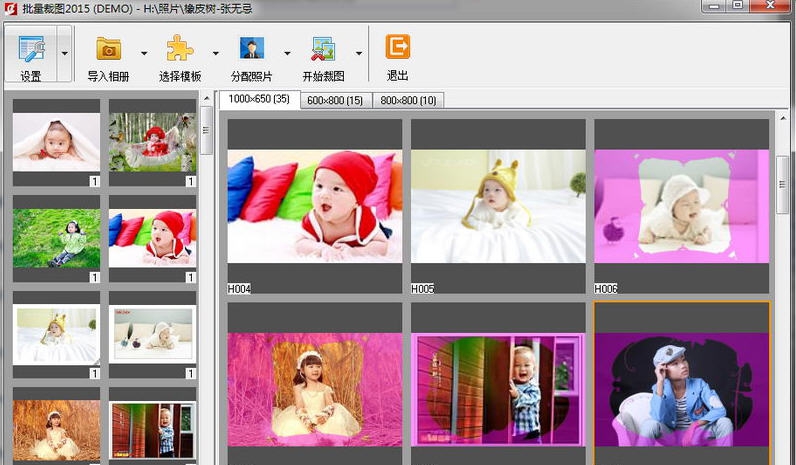Select template H006 pink frame baby
Screen dimensions: 796x465
681,206
